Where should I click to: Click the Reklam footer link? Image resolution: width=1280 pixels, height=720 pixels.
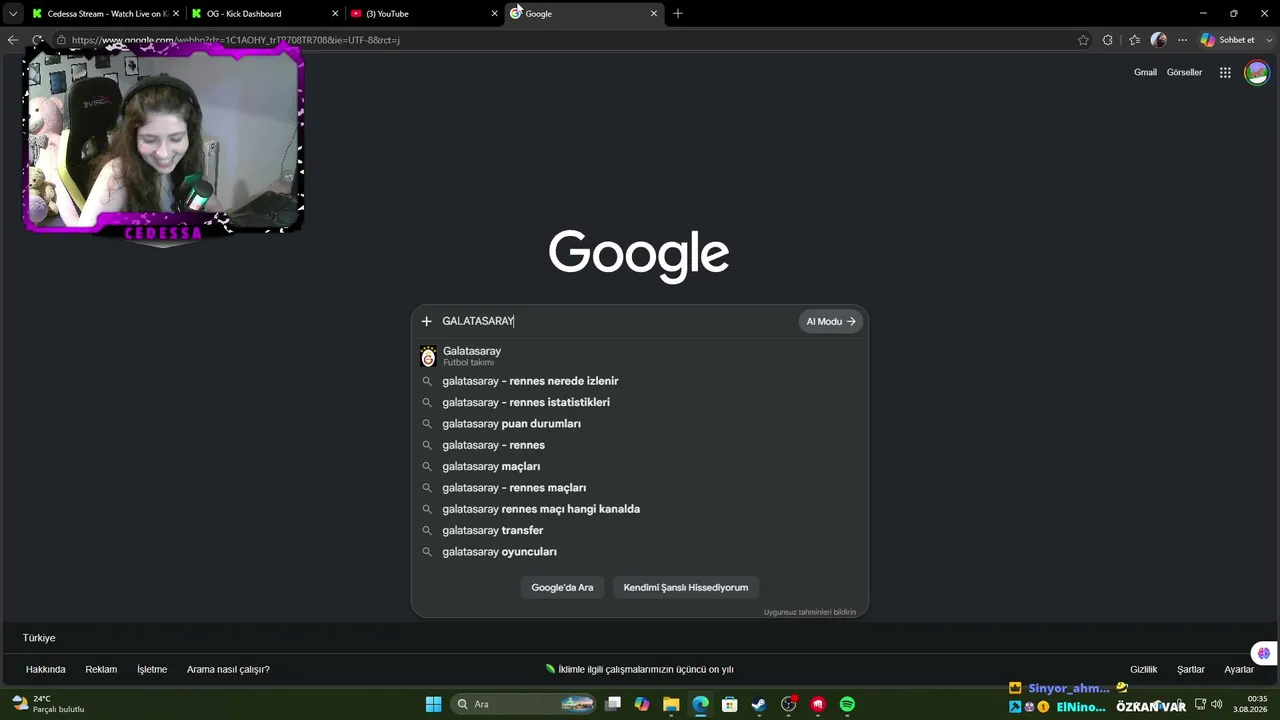101,669
